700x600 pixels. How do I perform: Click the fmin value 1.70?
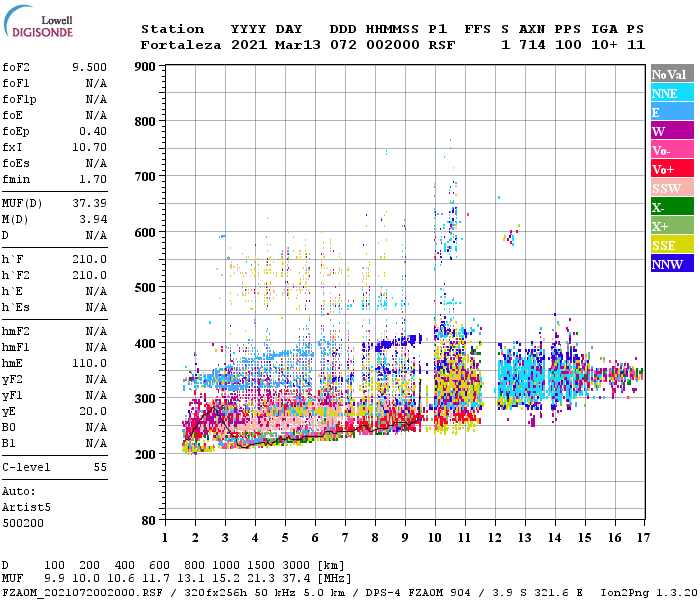[x=93, y=179]
